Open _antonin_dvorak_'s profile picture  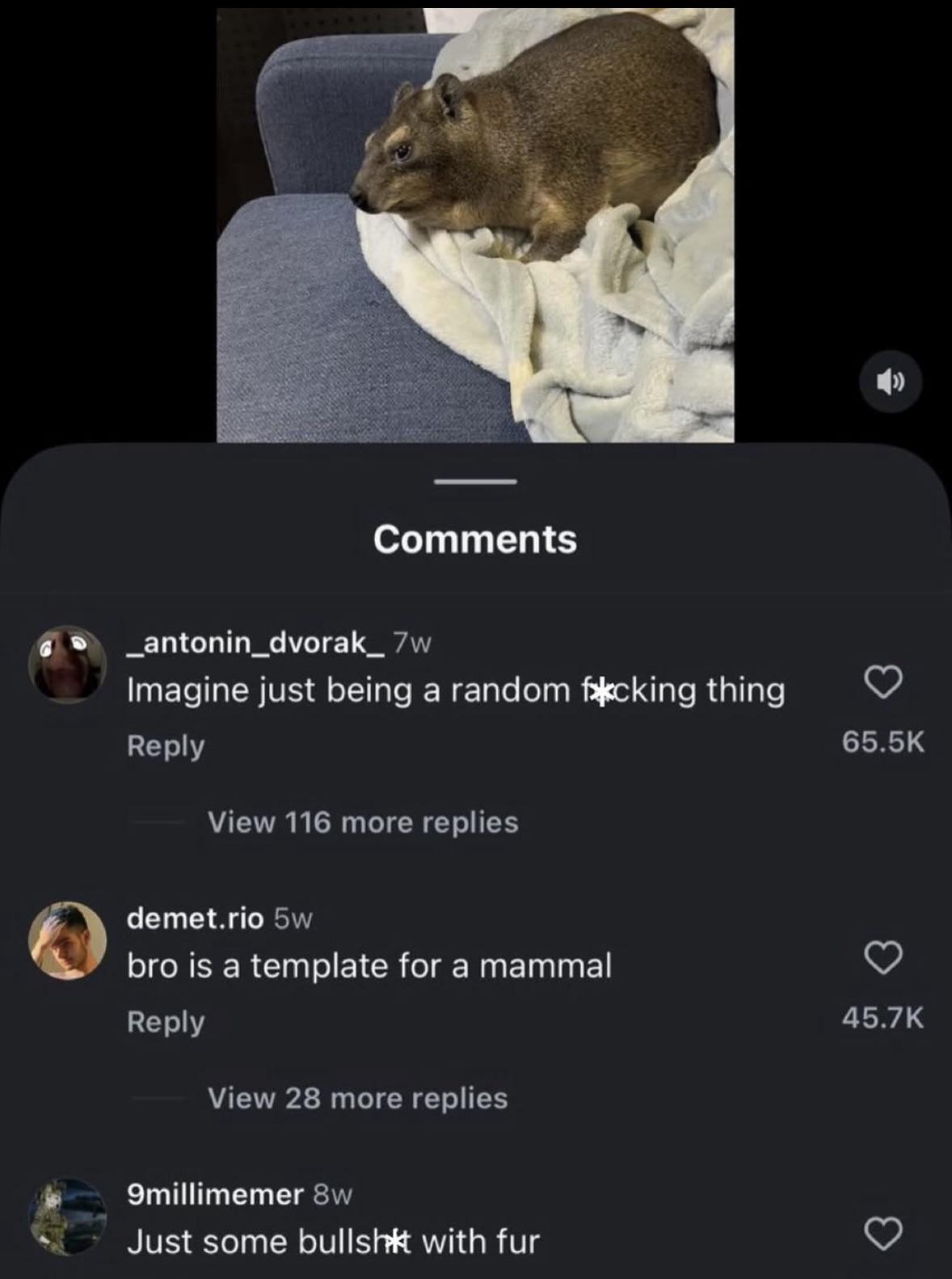(x=68, y=664)
